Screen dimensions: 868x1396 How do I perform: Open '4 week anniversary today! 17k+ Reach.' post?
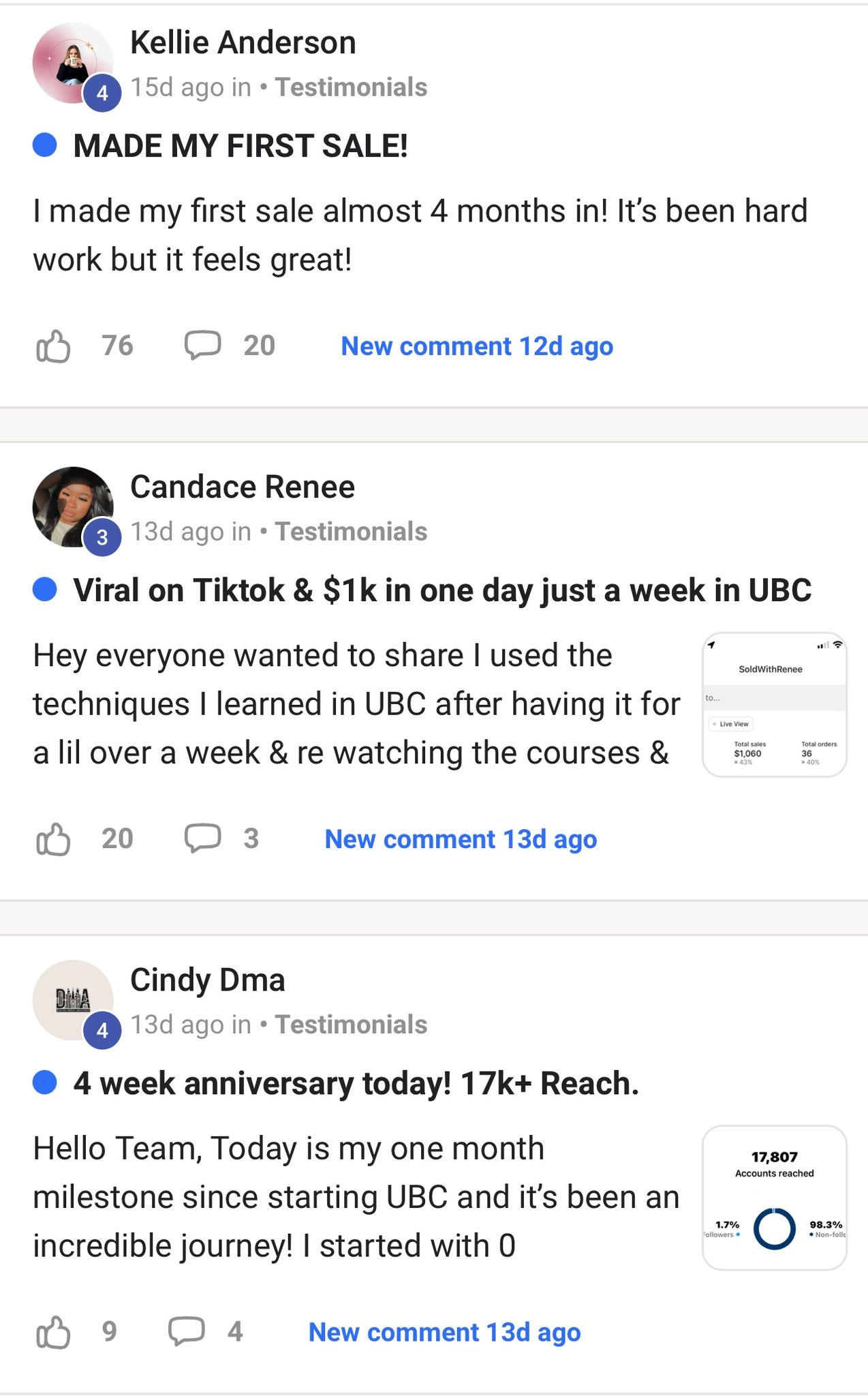[x=356, y=1083]
